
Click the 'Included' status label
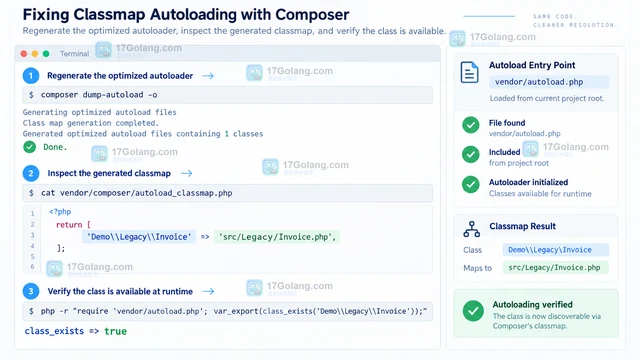504,152
